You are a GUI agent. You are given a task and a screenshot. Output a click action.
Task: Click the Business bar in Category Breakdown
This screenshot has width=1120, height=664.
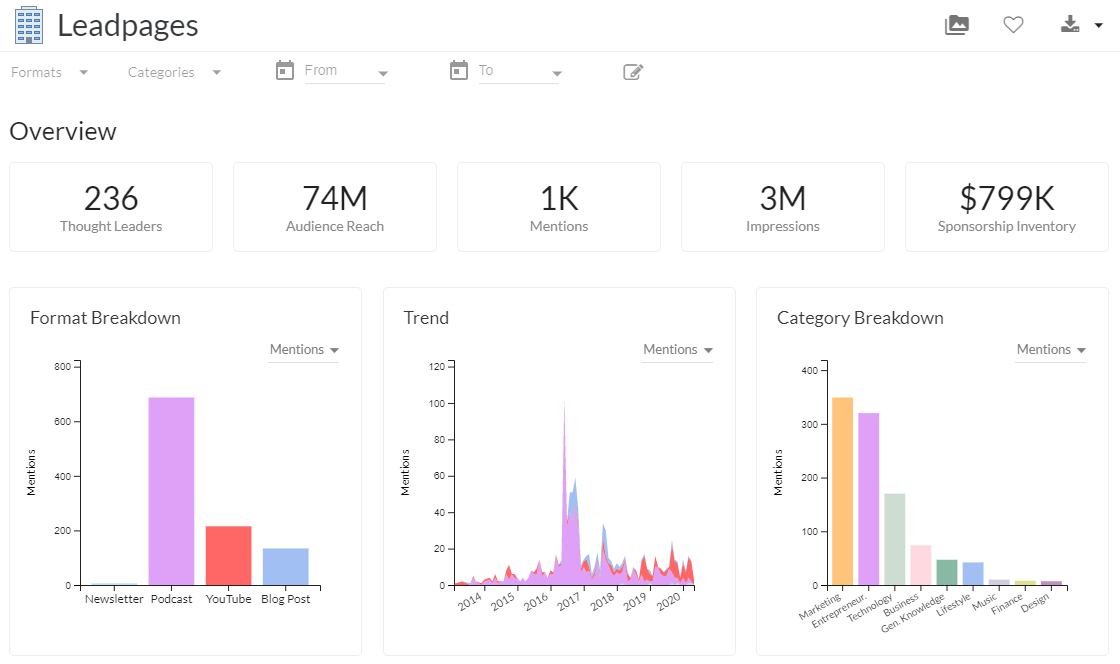pyautogui.click(x=921, y=565)
